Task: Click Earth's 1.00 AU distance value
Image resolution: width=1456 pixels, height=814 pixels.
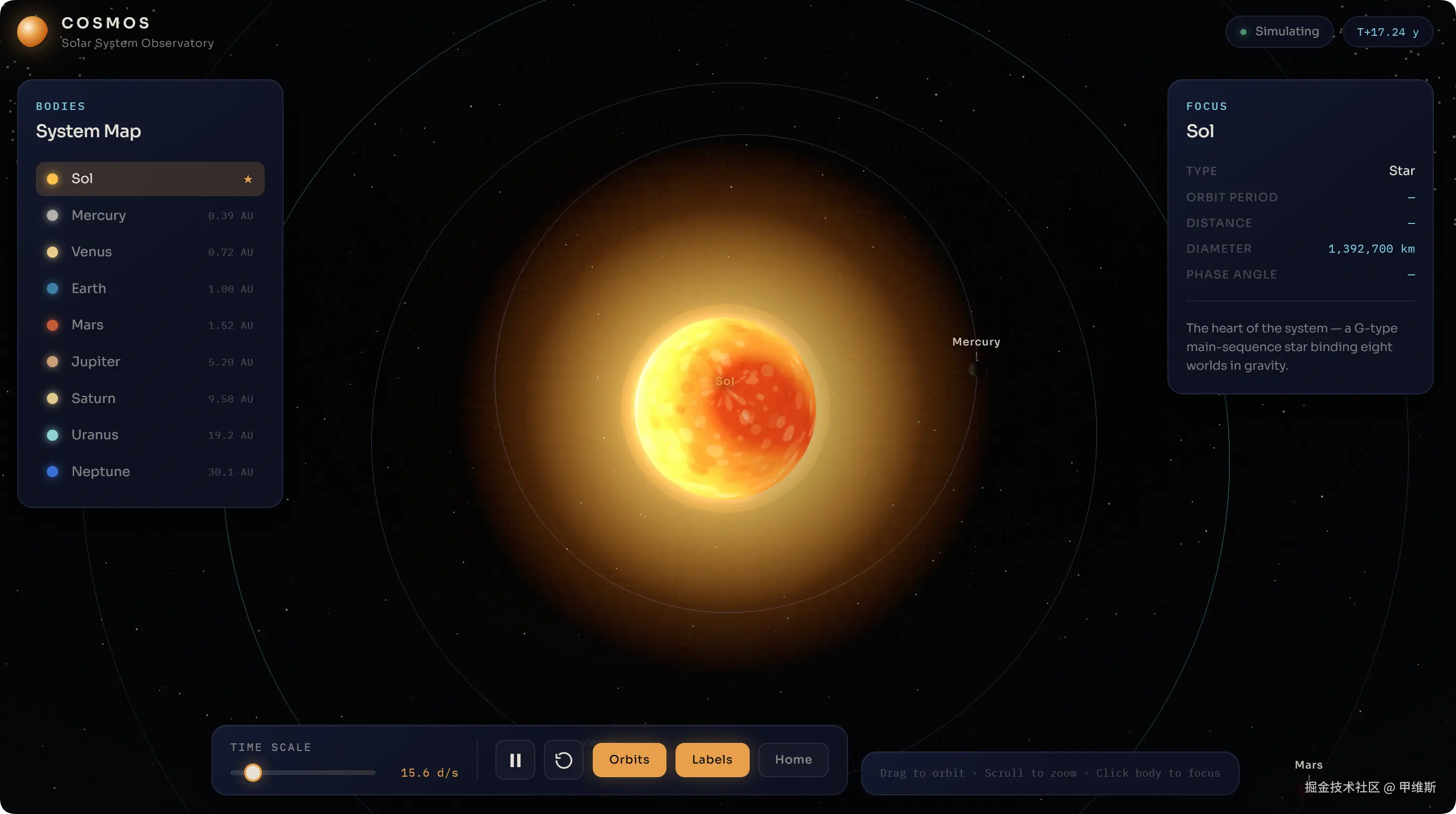Action: (230, 289)
